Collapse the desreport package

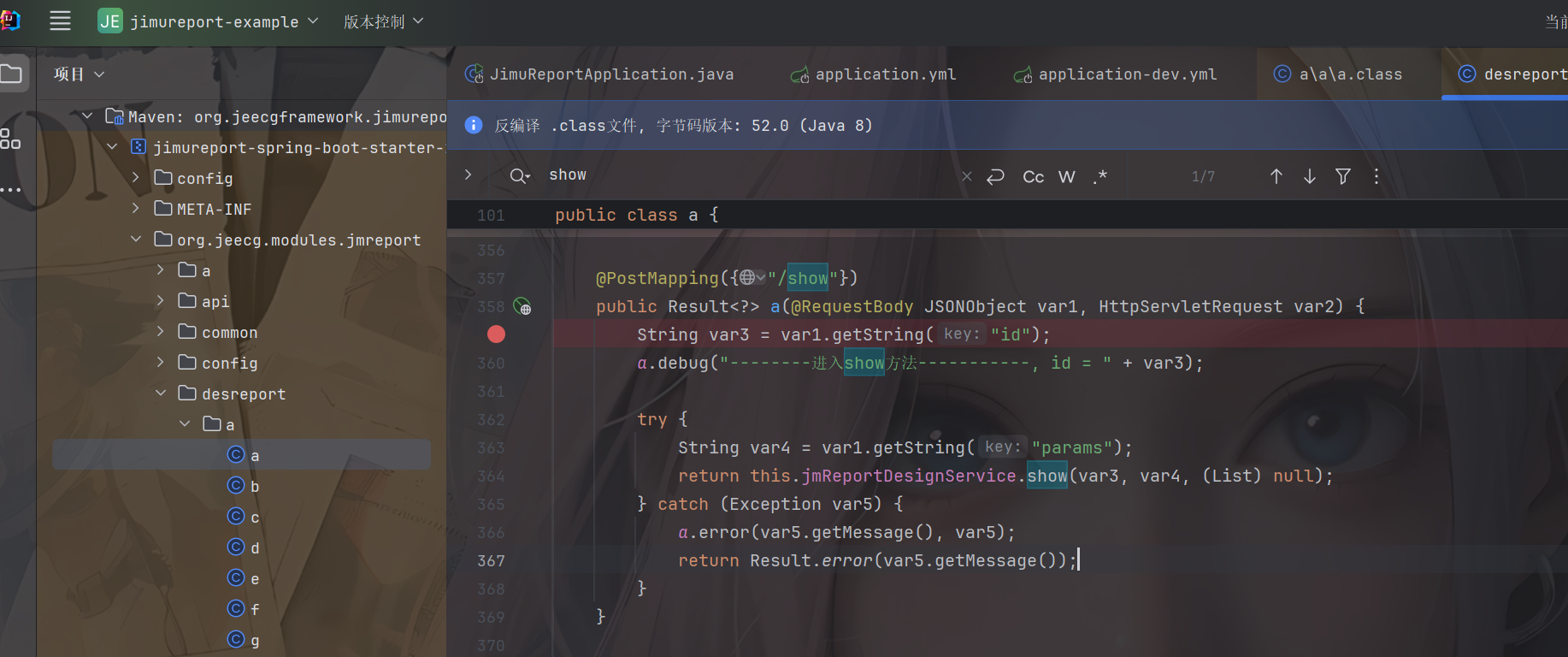click(161, 393)
